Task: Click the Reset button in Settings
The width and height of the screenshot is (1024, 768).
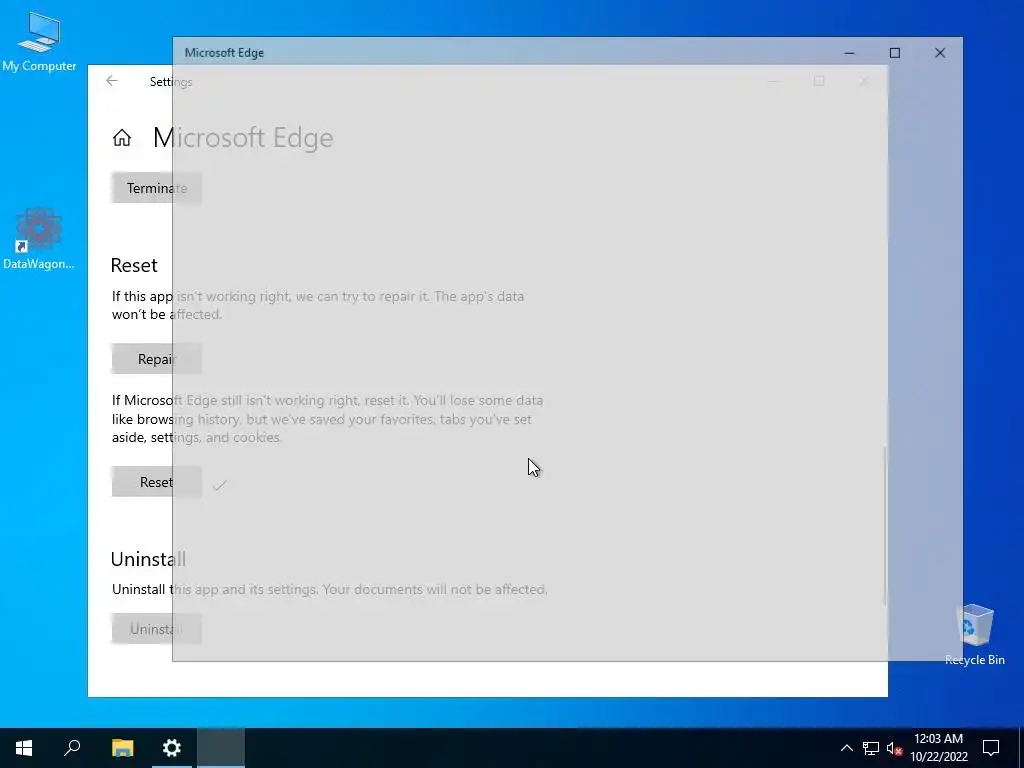Action: pos(157,482)
